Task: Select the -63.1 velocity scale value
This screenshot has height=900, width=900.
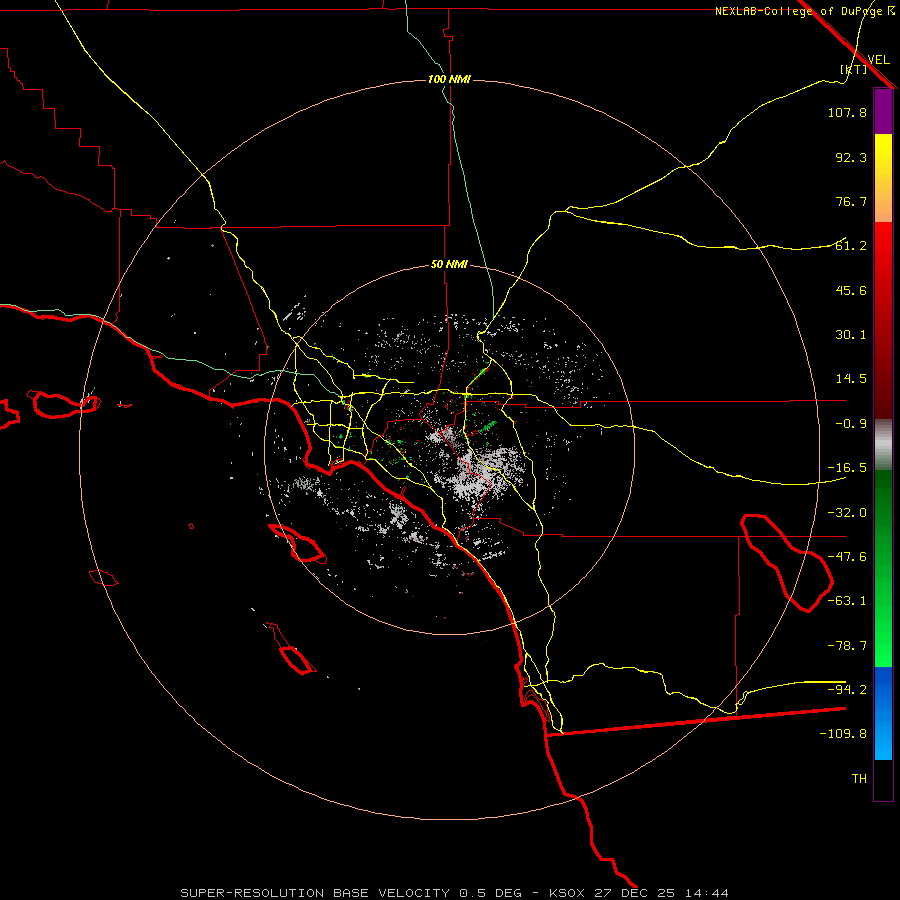Action: pos(847,601)
